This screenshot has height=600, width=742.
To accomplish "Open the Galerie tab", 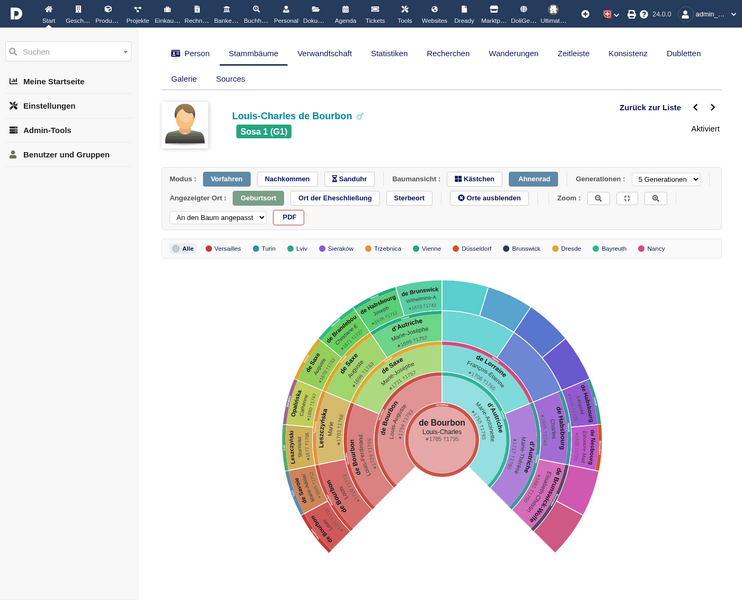I will click(184, 79).
